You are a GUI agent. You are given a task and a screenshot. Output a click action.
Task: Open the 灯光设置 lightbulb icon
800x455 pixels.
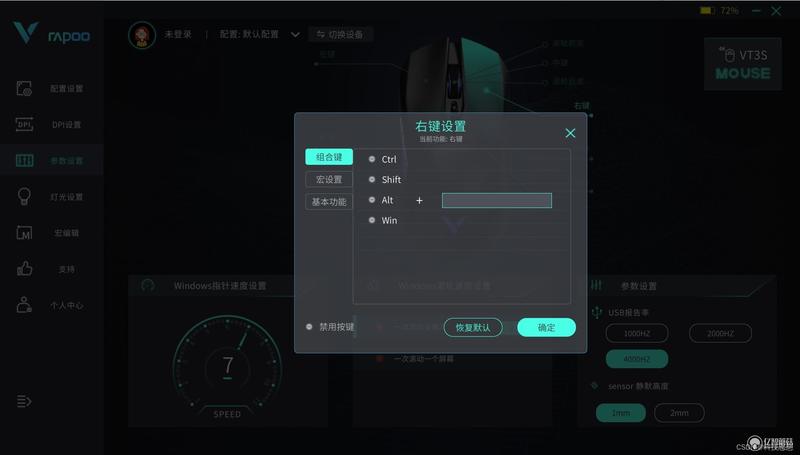pos(24,196)
